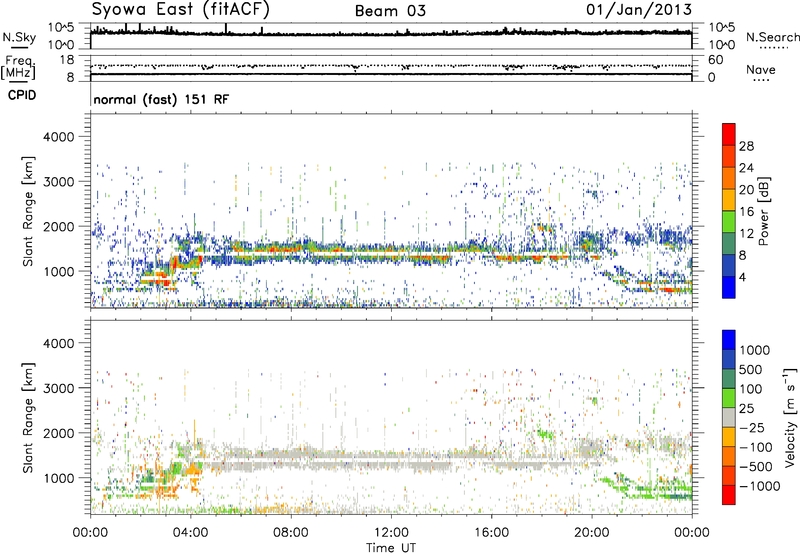Click 'normal (fast) 151 RF' text
This screenshot has height=554, width=800.
pyautogui.click(x=161, y=99)
